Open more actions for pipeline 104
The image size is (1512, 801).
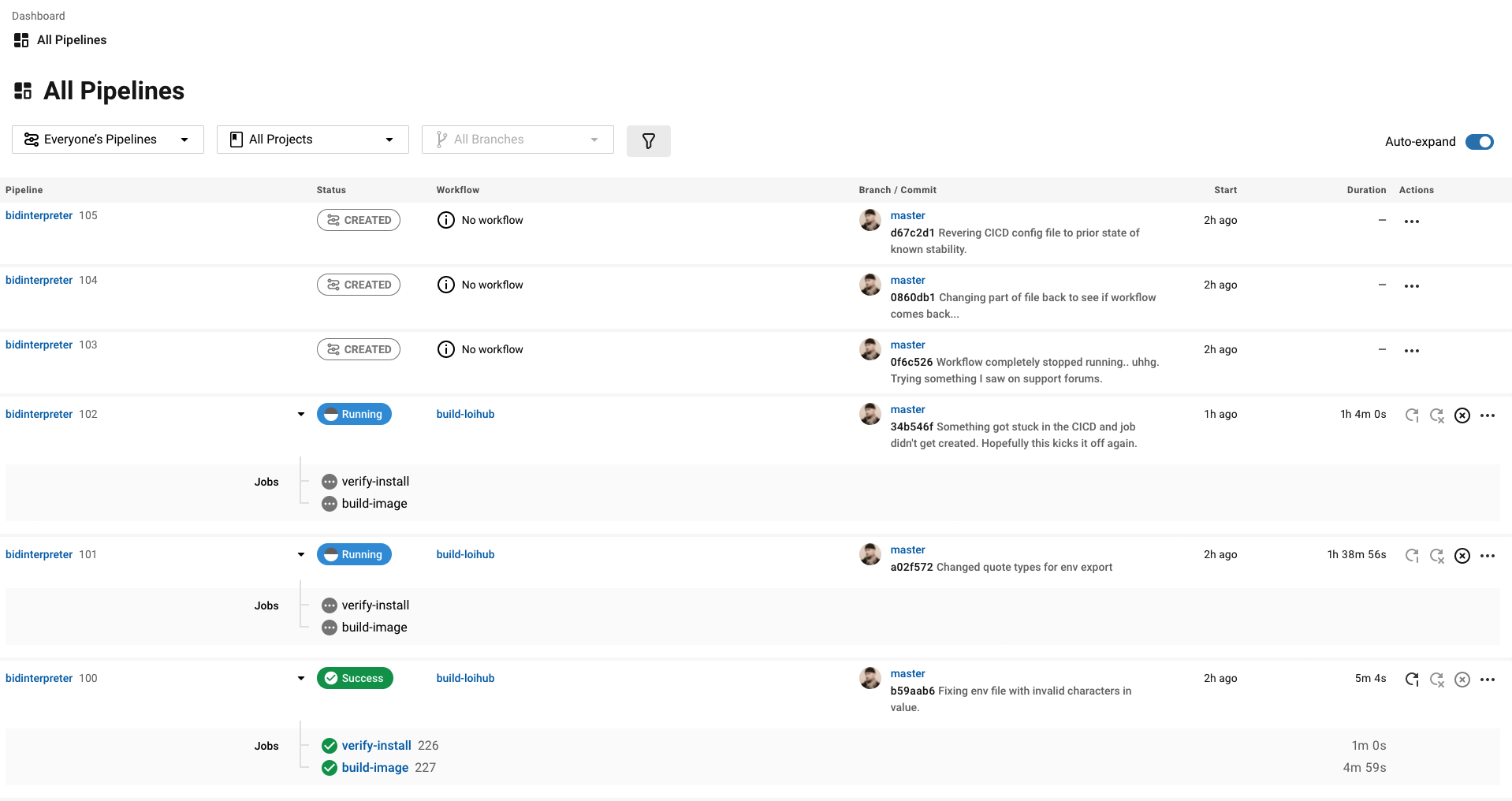point(1411,286)
